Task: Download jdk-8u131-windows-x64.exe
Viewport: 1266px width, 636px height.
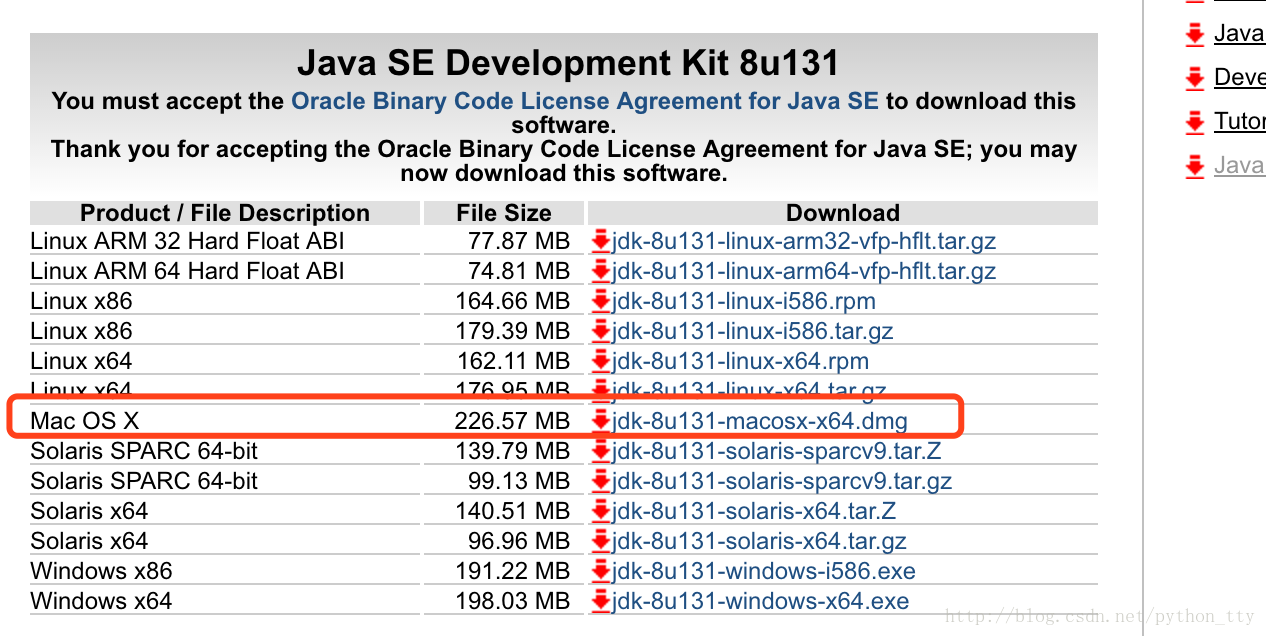Action: coord(761,601)
